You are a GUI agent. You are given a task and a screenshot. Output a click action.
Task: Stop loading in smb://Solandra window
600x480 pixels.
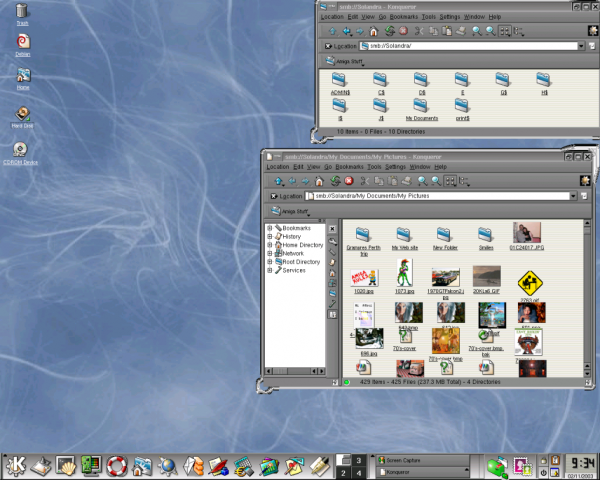(403, 31)
